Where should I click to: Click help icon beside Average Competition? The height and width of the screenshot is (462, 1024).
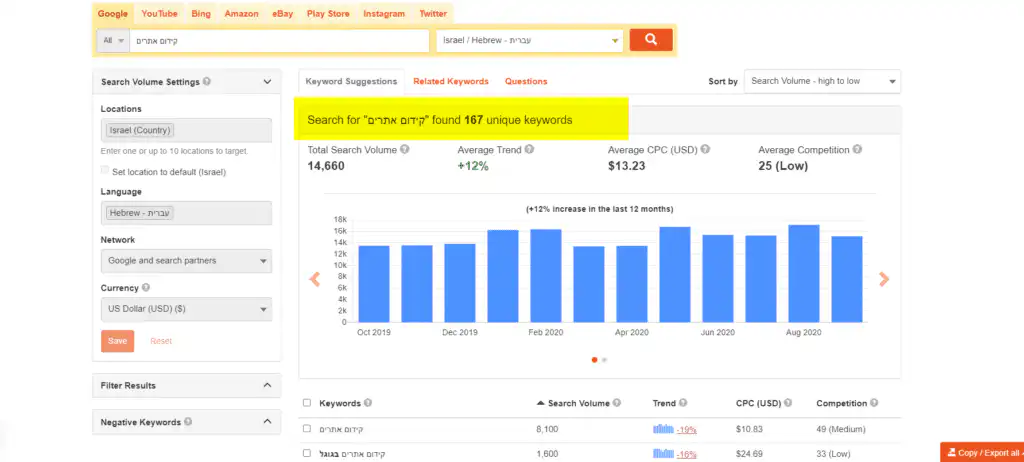[x=857, y=150]
